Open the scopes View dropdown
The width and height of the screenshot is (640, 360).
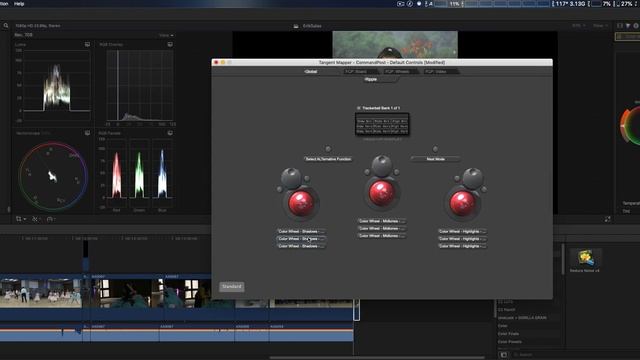(x=166, y=35)
